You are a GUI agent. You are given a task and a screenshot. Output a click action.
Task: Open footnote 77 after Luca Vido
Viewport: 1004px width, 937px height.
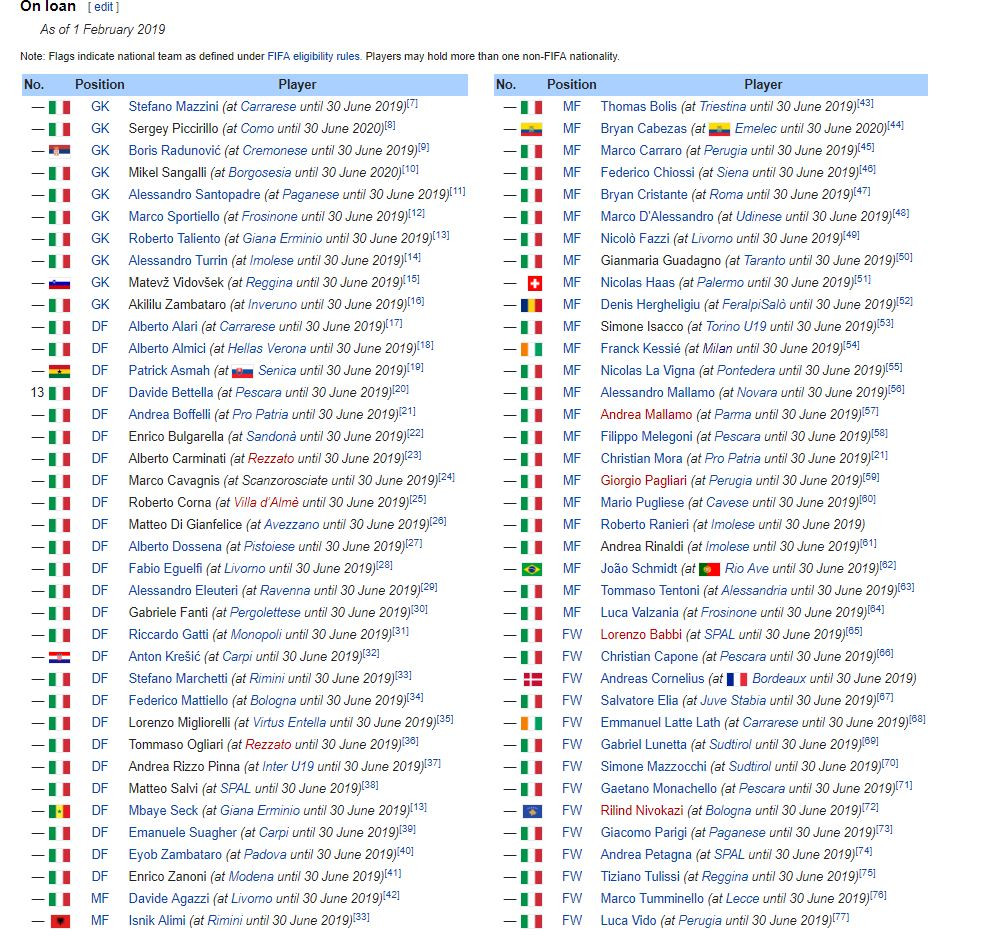(x=841, y=917)
